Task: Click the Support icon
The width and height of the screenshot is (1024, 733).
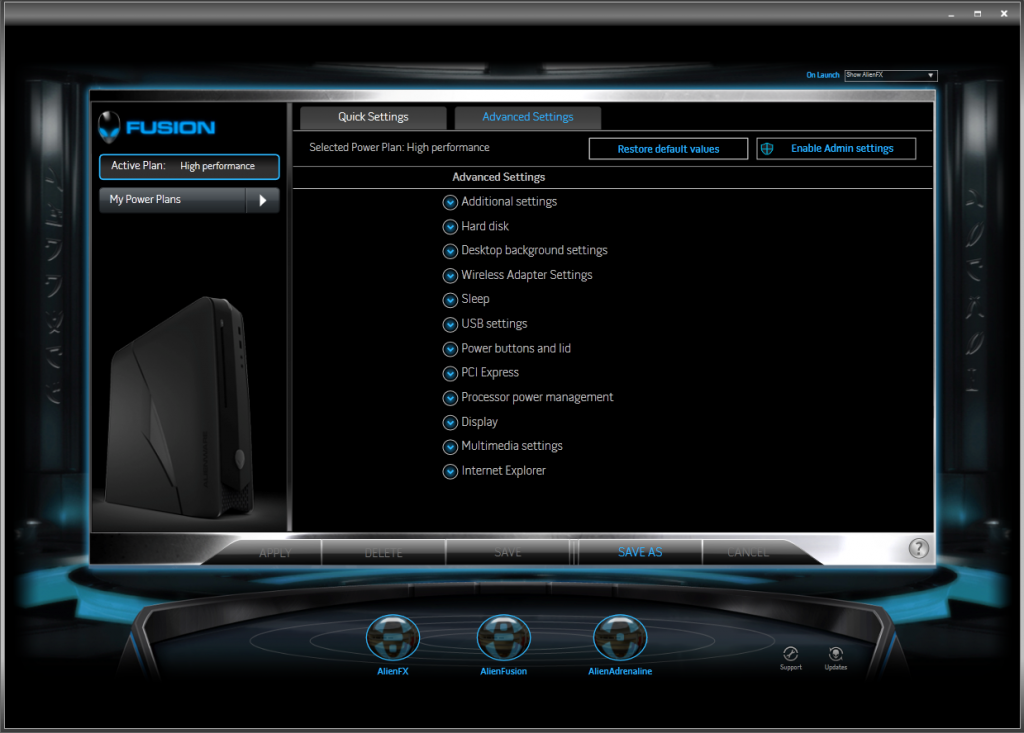Action: [x=790, y=654]
